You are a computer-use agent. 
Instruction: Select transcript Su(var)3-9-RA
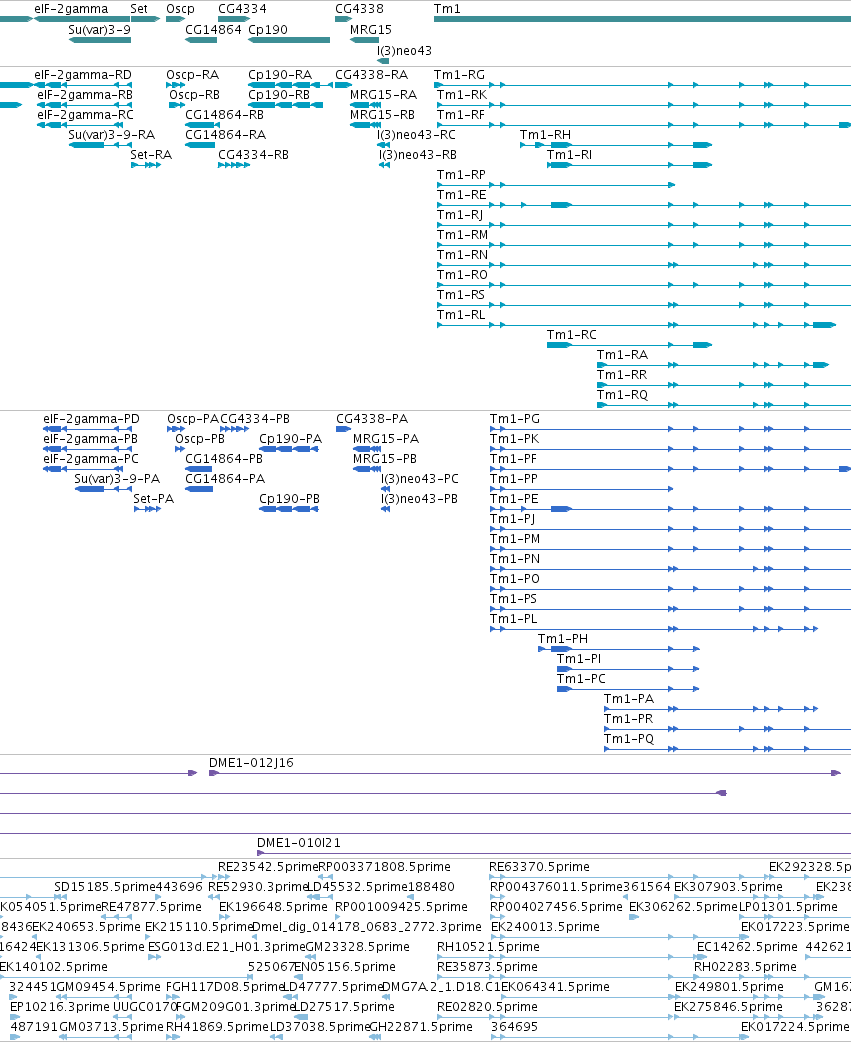tap(112, 135)
